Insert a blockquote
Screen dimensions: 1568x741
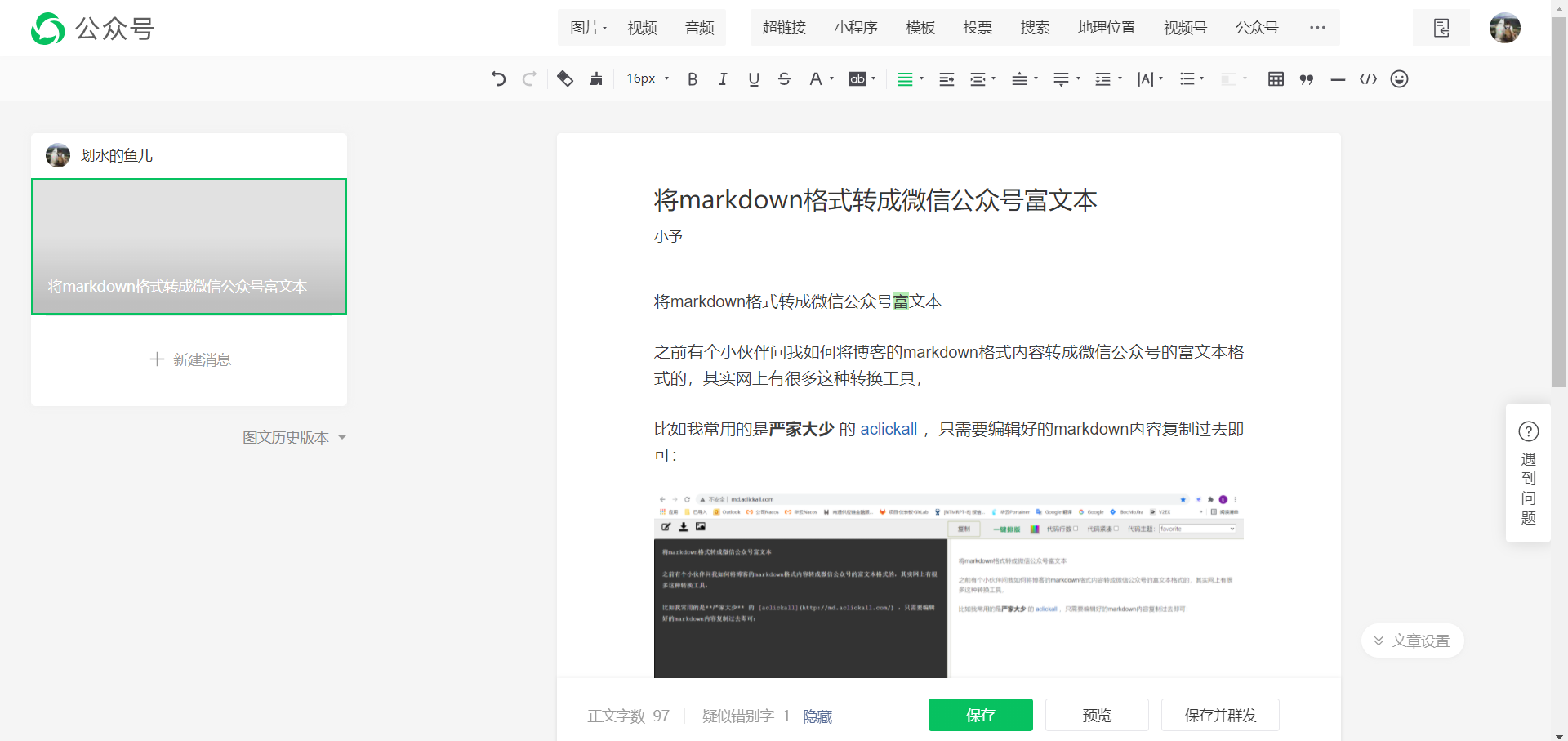pyautogui.click(x=1307, y=79)
